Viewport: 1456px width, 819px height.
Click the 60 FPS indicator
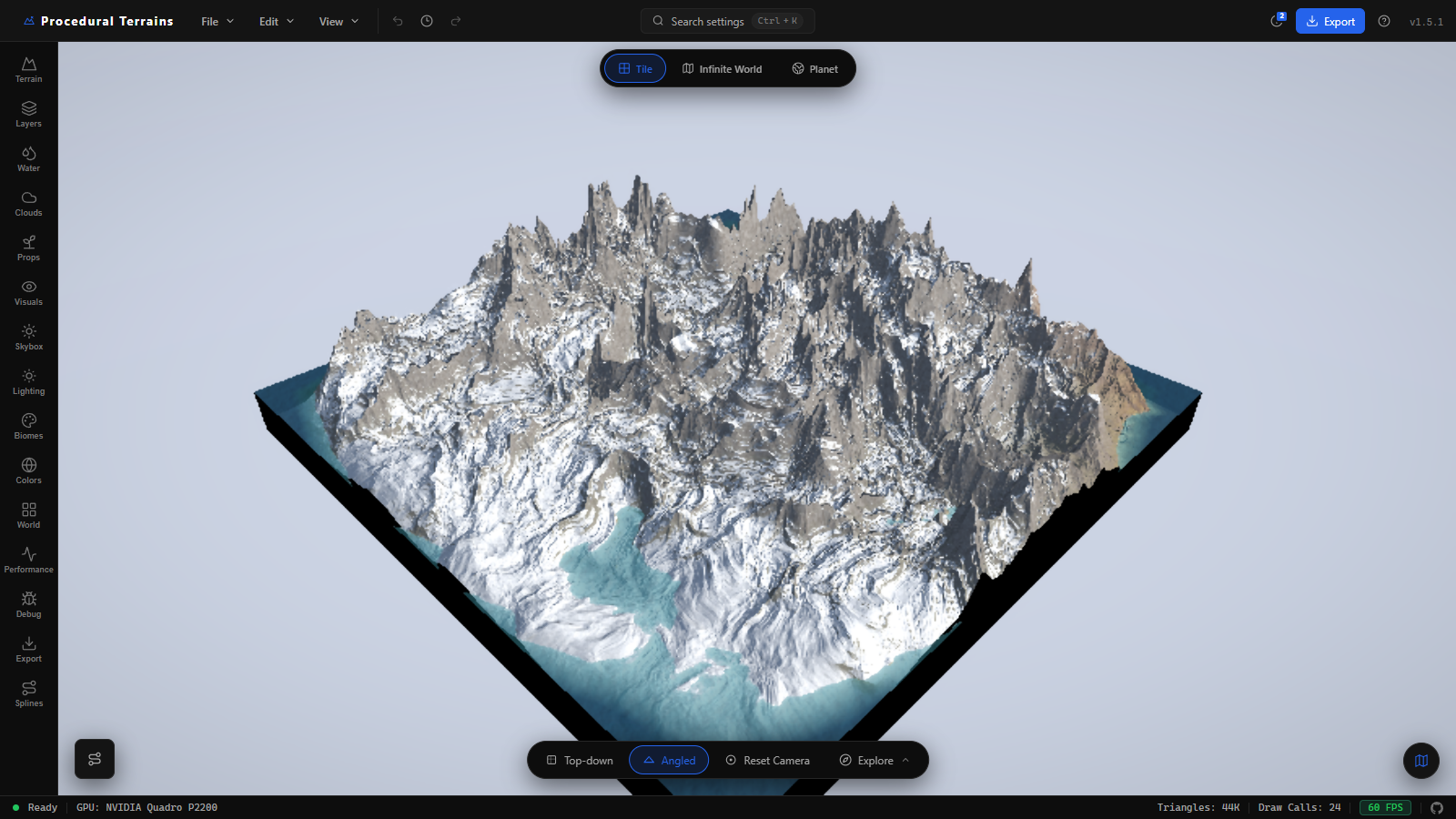coord(1385,807)
